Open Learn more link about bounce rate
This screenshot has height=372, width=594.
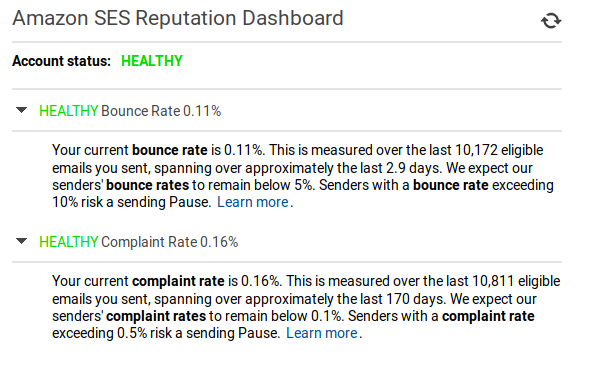(x=253, y=202)
